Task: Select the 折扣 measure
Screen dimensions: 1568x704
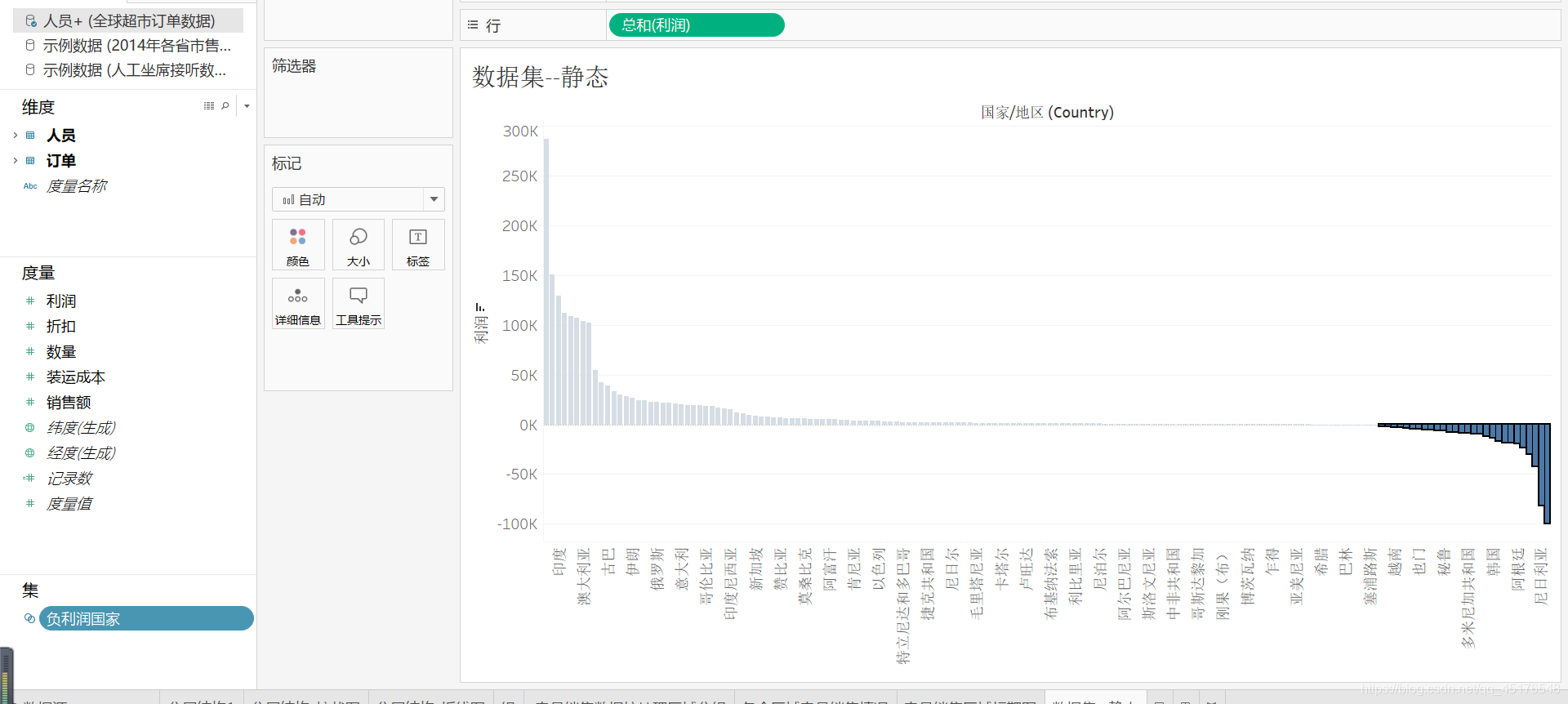Action: [61, 327]
